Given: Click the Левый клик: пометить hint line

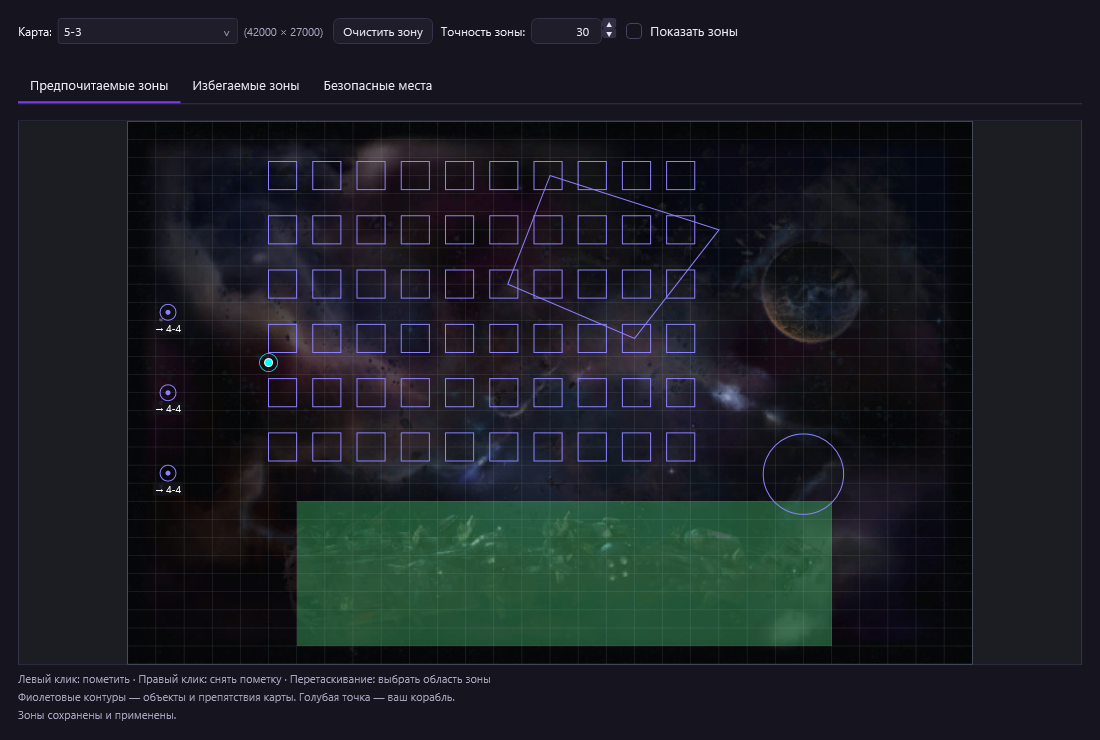Looking at the screenshot, I should [x=254, y=679].
